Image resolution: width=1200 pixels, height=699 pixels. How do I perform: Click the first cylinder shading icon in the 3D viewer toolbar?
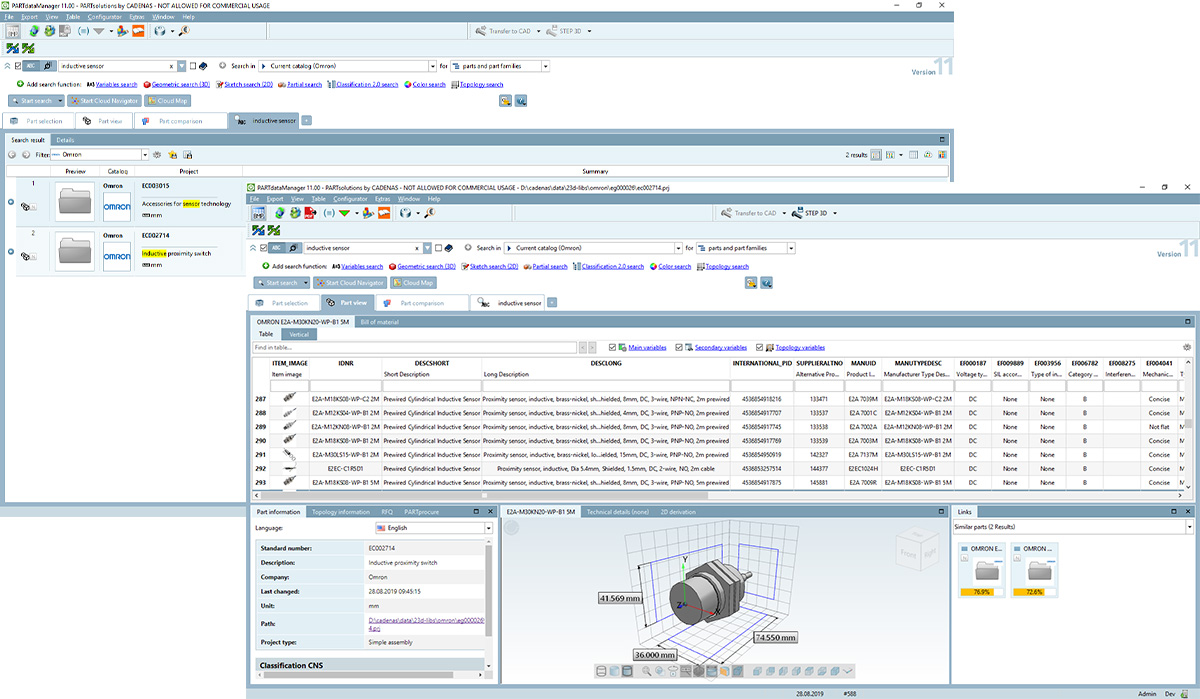[601, 671]
